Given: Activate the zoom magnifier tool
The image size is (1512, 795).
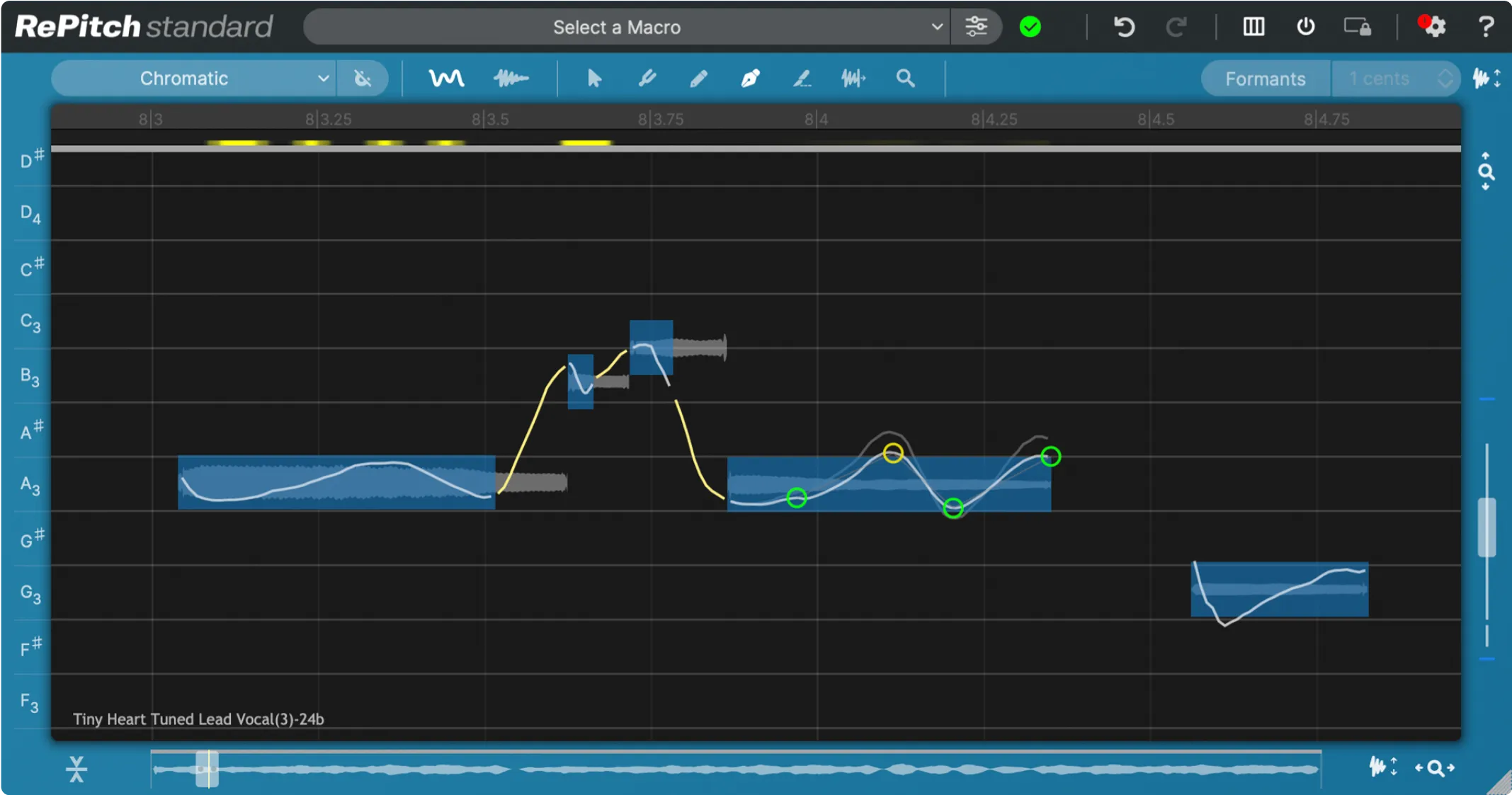Looking at the screenshot, I should (x=906, y=78).
